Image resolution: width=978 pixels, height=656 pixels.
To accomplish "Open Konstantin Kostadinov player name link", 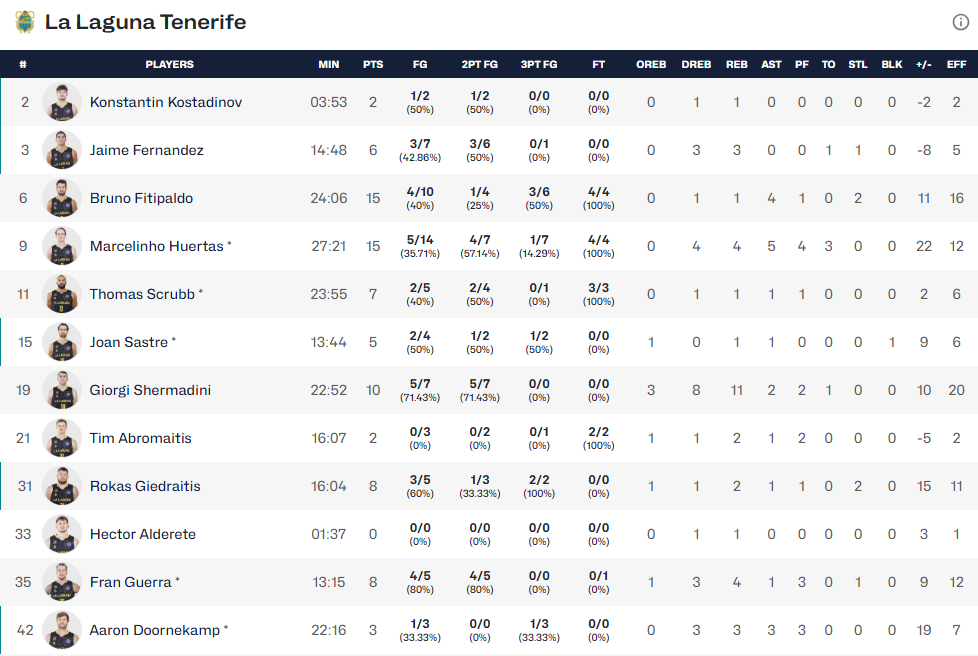I will [165, 102].
